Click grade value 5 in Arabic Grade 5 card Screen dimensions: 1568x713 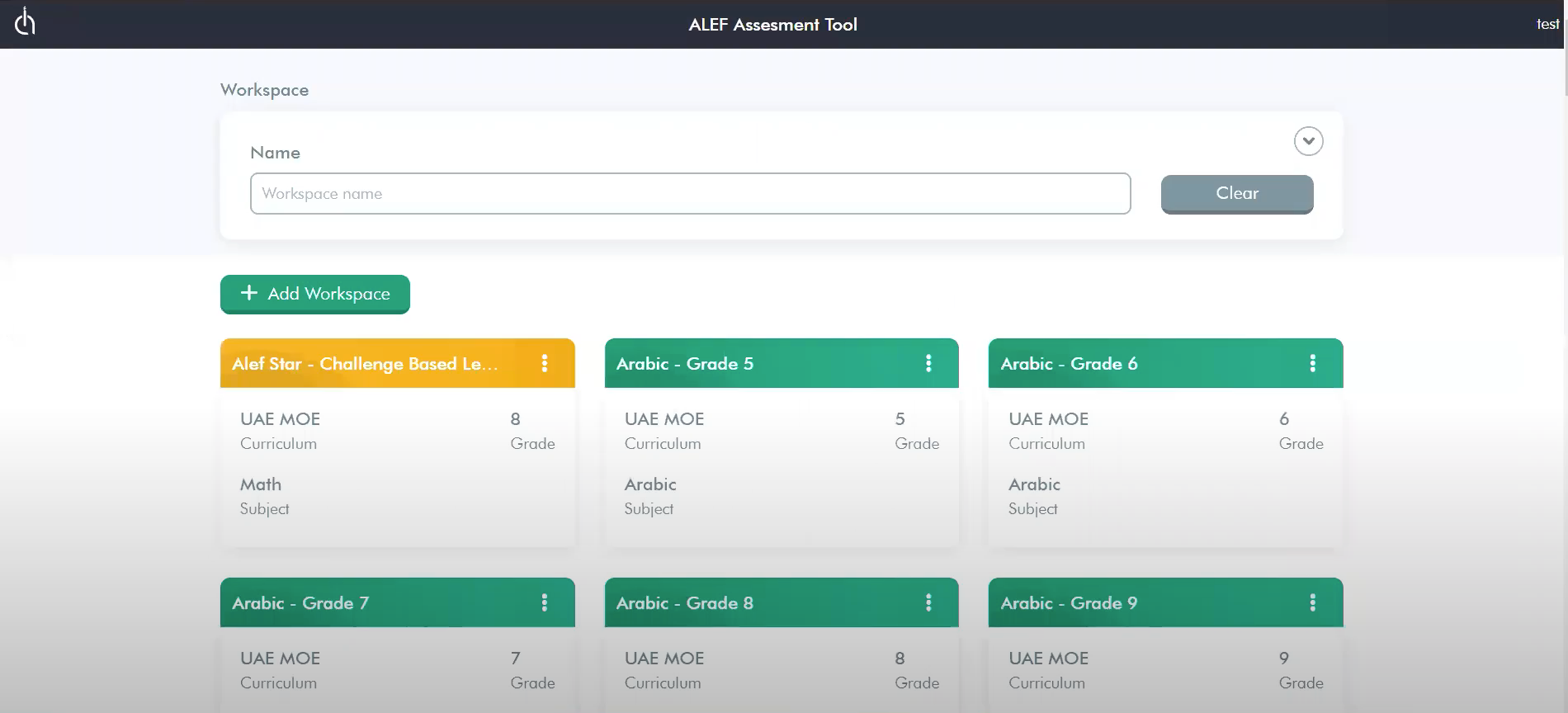[x=900, y=419]
